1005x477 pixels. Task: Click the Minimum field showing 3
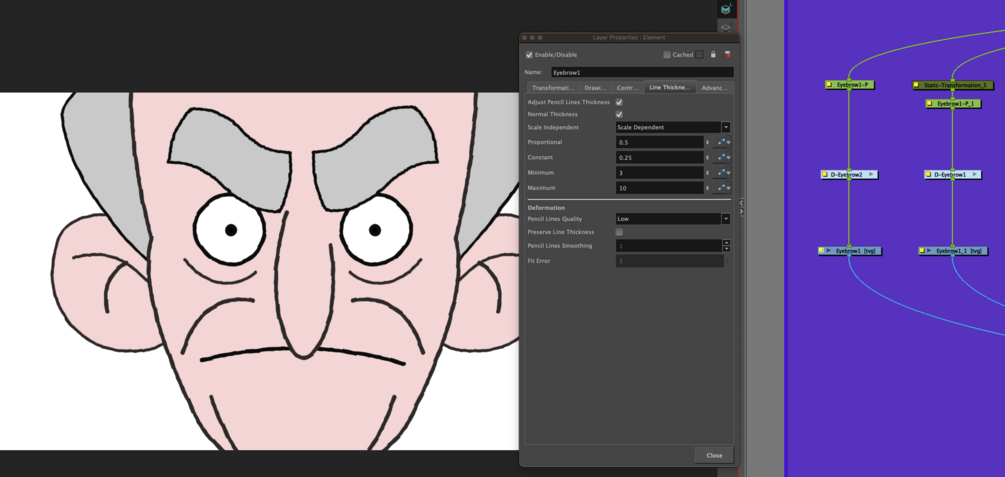tap(660, 173)
